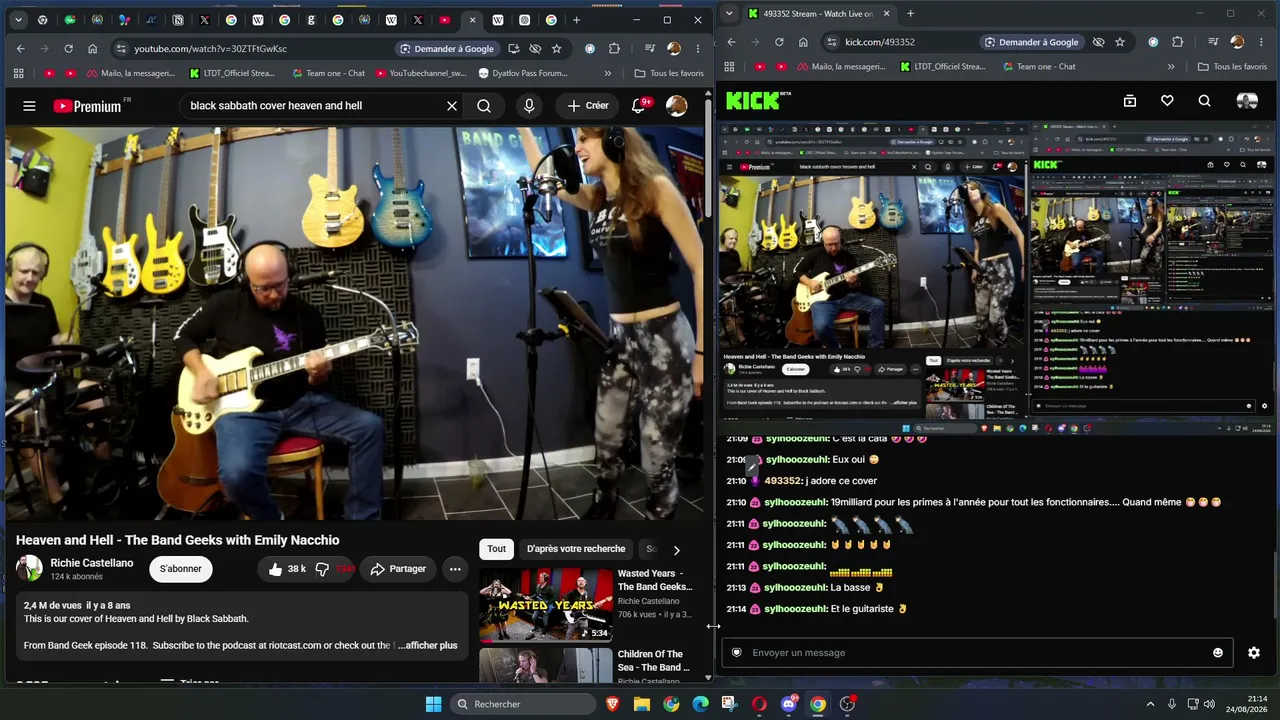
Task: Bookmark the YouTube page with the star
Action: [x=557, y=49]
